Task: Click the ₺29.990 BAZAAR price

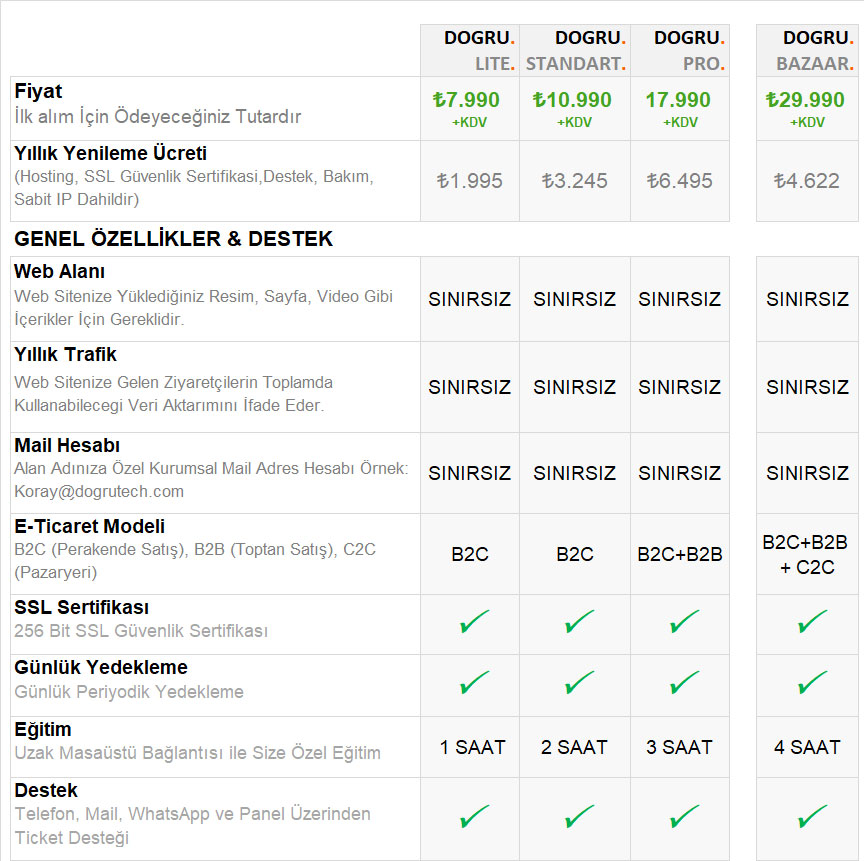Action: [x=805, y=100]
